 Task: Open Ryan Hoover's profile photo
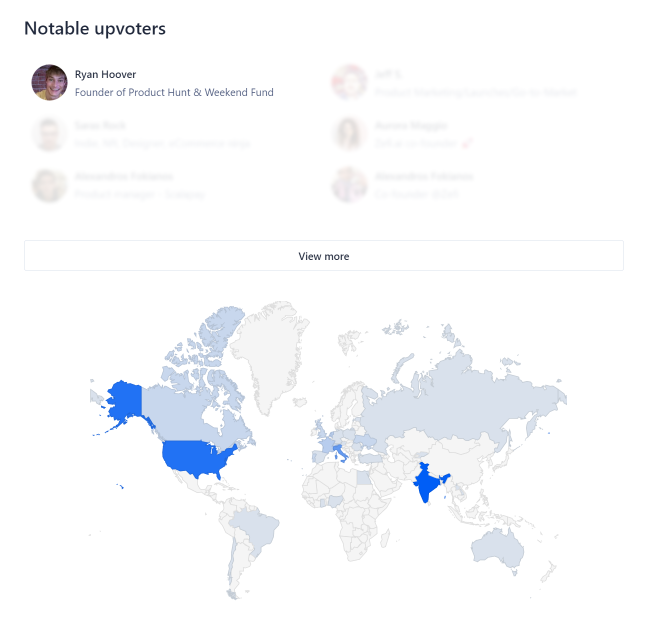[x=49, y=82]
